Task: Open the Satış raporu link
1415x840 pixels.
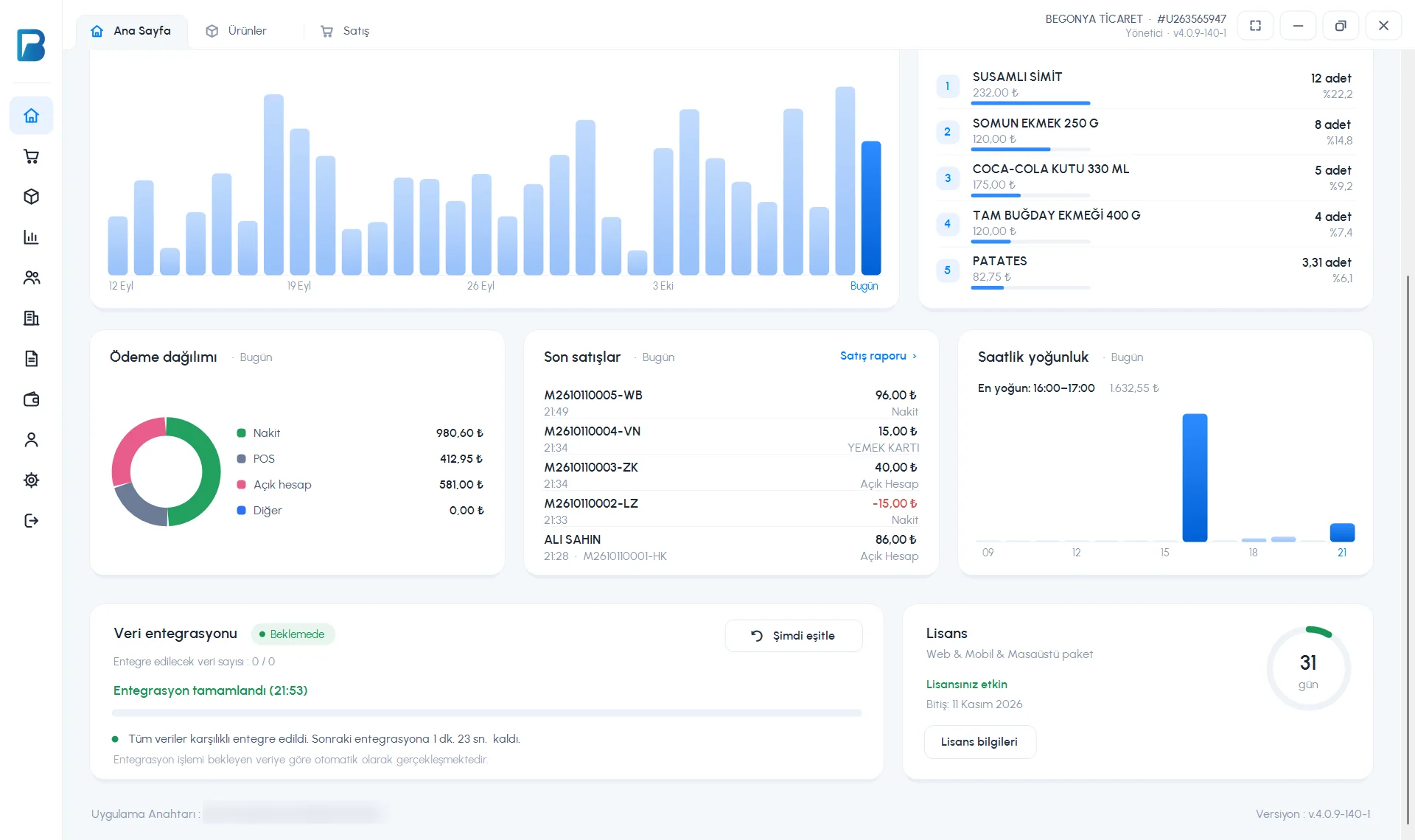Action: tap(878, 356)
